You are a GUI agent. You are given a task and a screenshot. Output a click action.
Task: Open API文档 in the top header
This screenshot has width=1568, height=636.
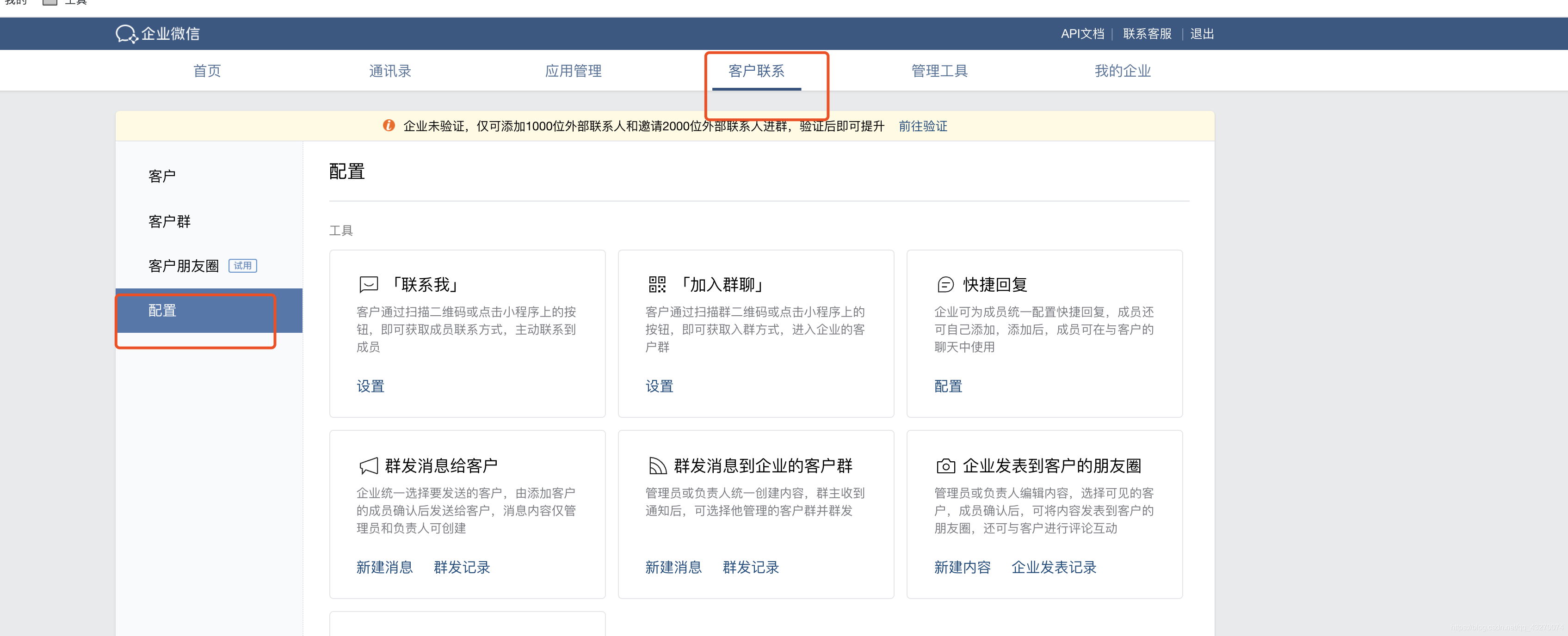[1082, 34]
